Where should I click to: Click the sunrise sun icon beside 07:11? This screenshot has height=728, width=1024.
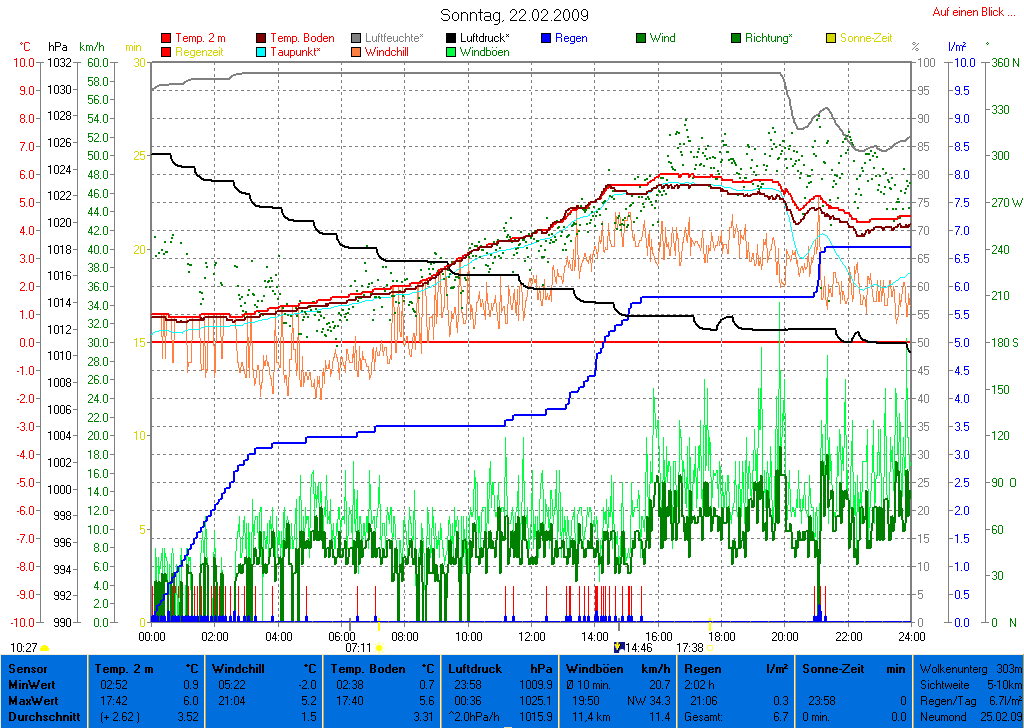click(x=379, y=648)
